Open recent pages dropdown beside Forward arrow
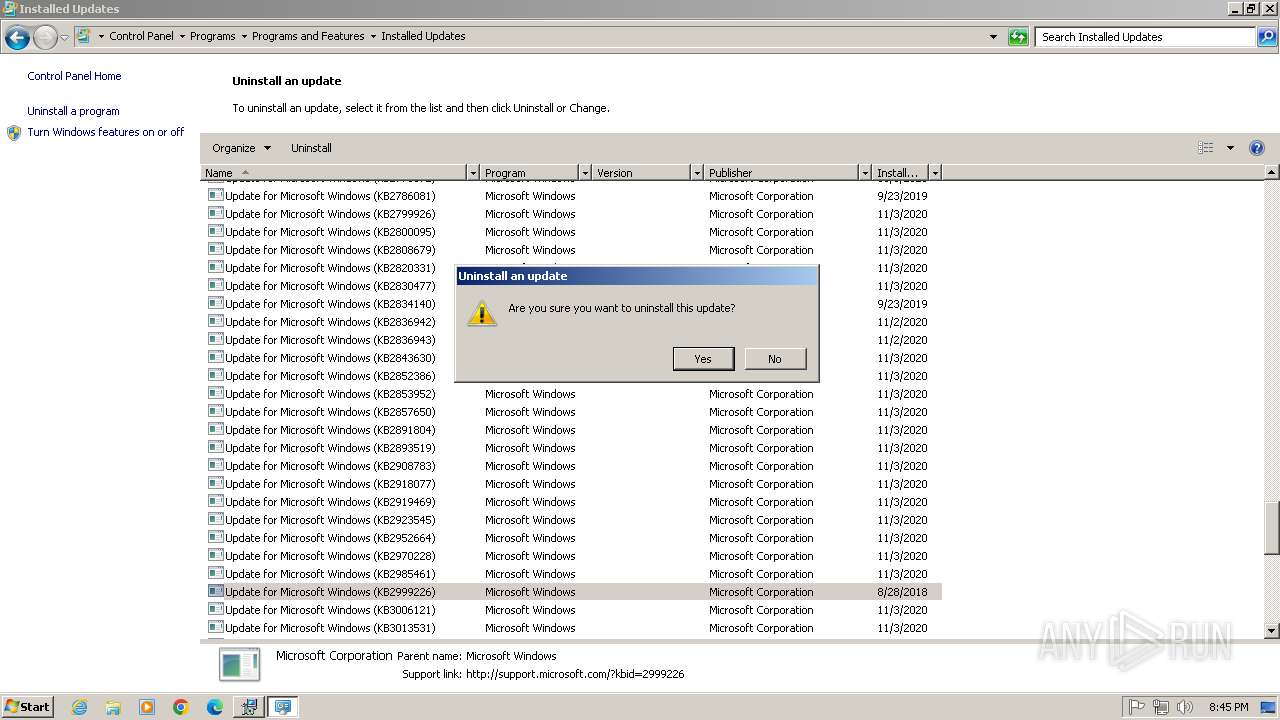The width and height of the screenshot is (1280, 720). [x=64, y=38]
